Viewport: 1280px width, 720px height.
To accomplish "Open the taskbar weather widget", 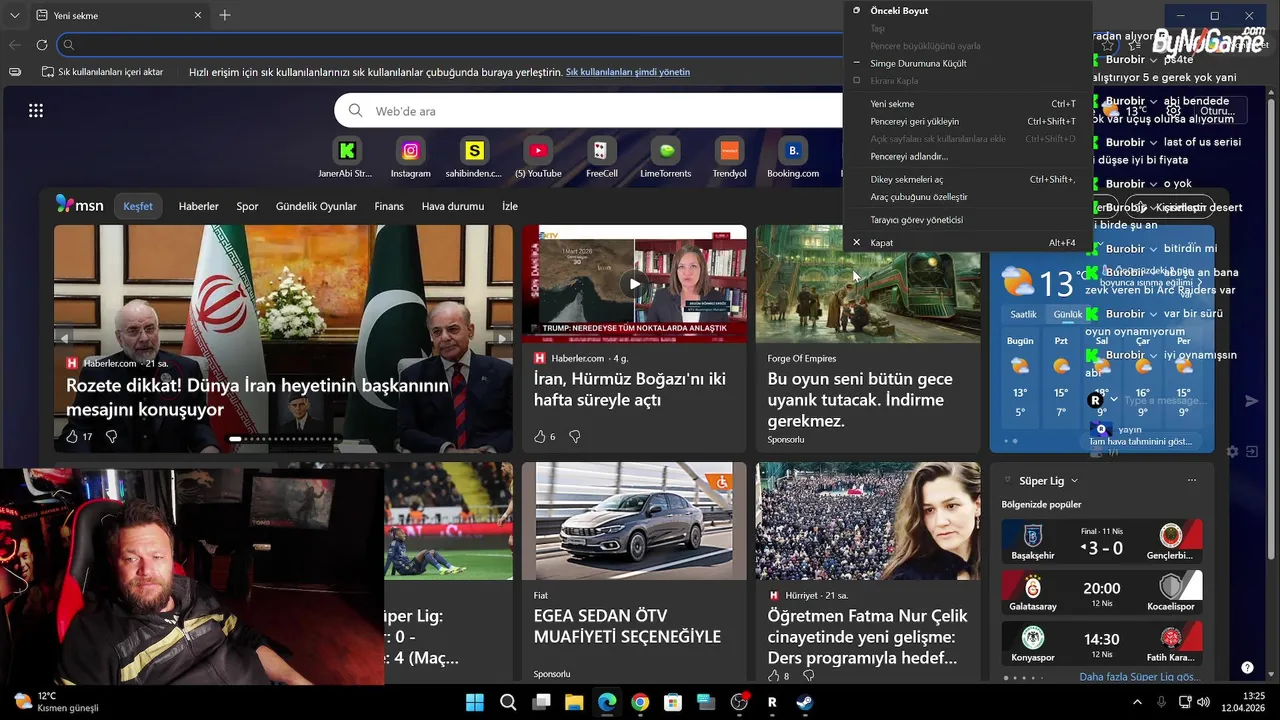I will point(56,702).
